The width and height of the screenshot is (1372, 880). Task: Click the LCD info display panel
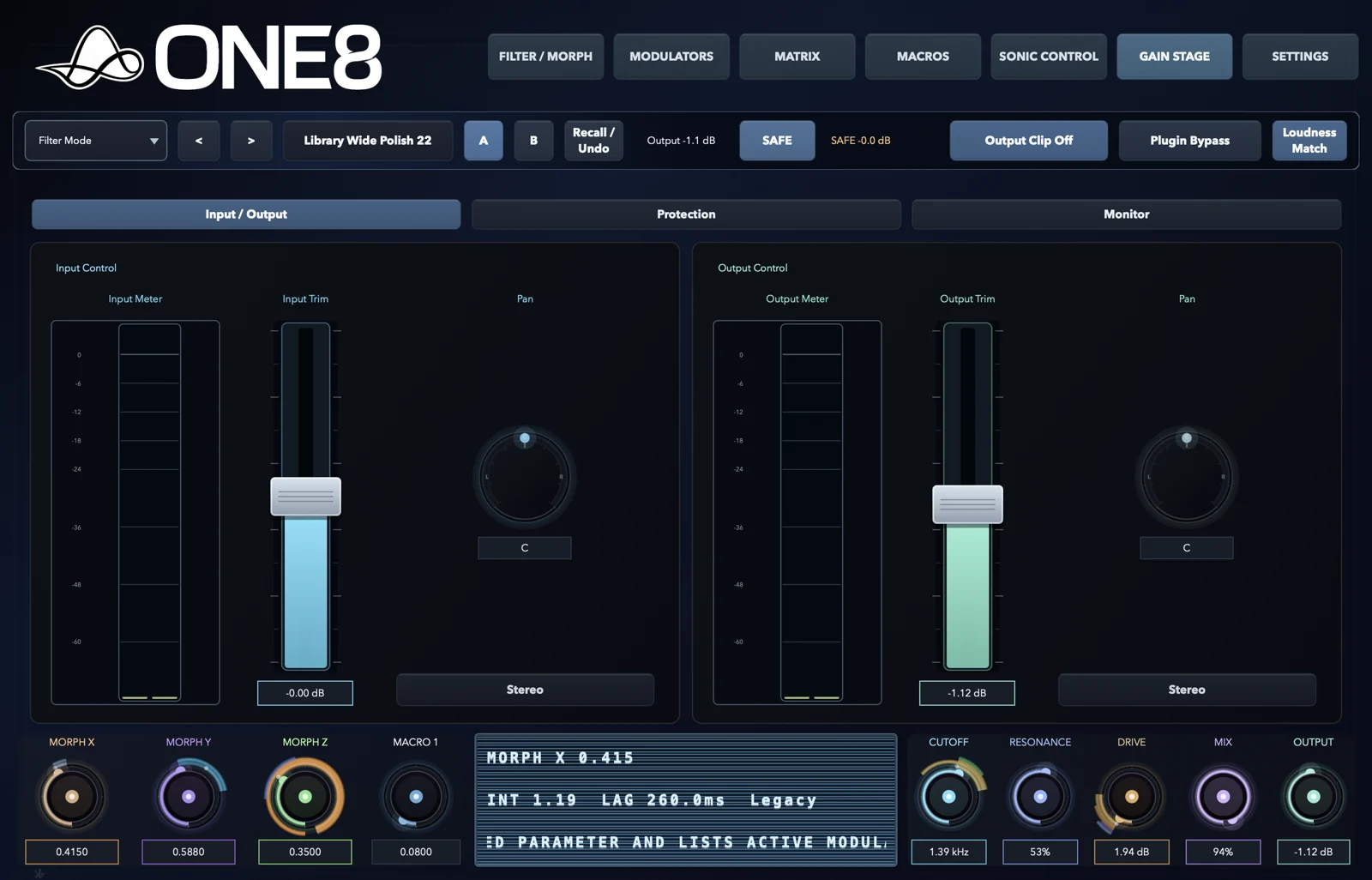point(686,799)
